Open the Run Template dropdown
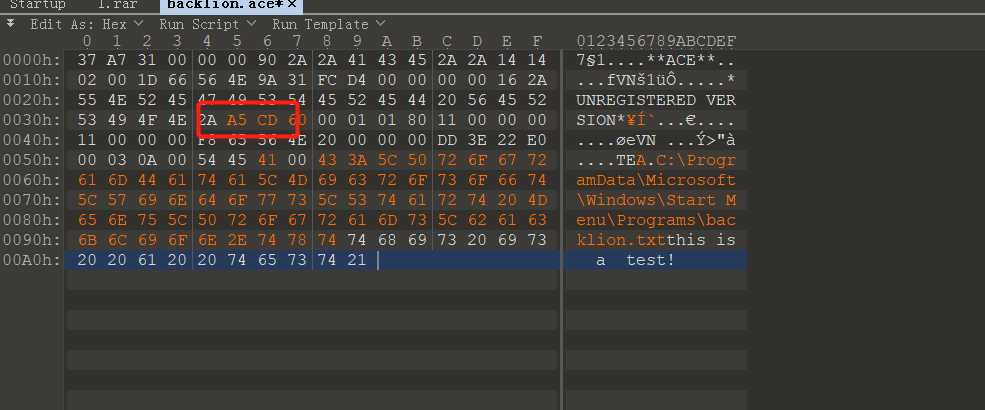Screen dimensions: 985x410 329,24
